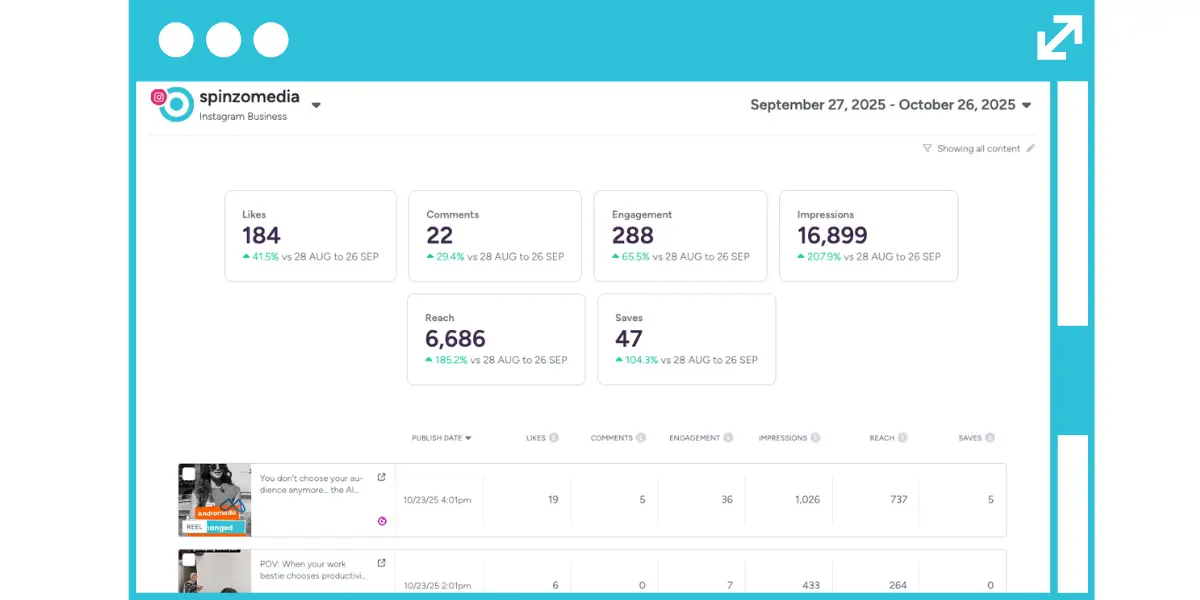
Task: Click the Reach column info icon
Action: 902,438
